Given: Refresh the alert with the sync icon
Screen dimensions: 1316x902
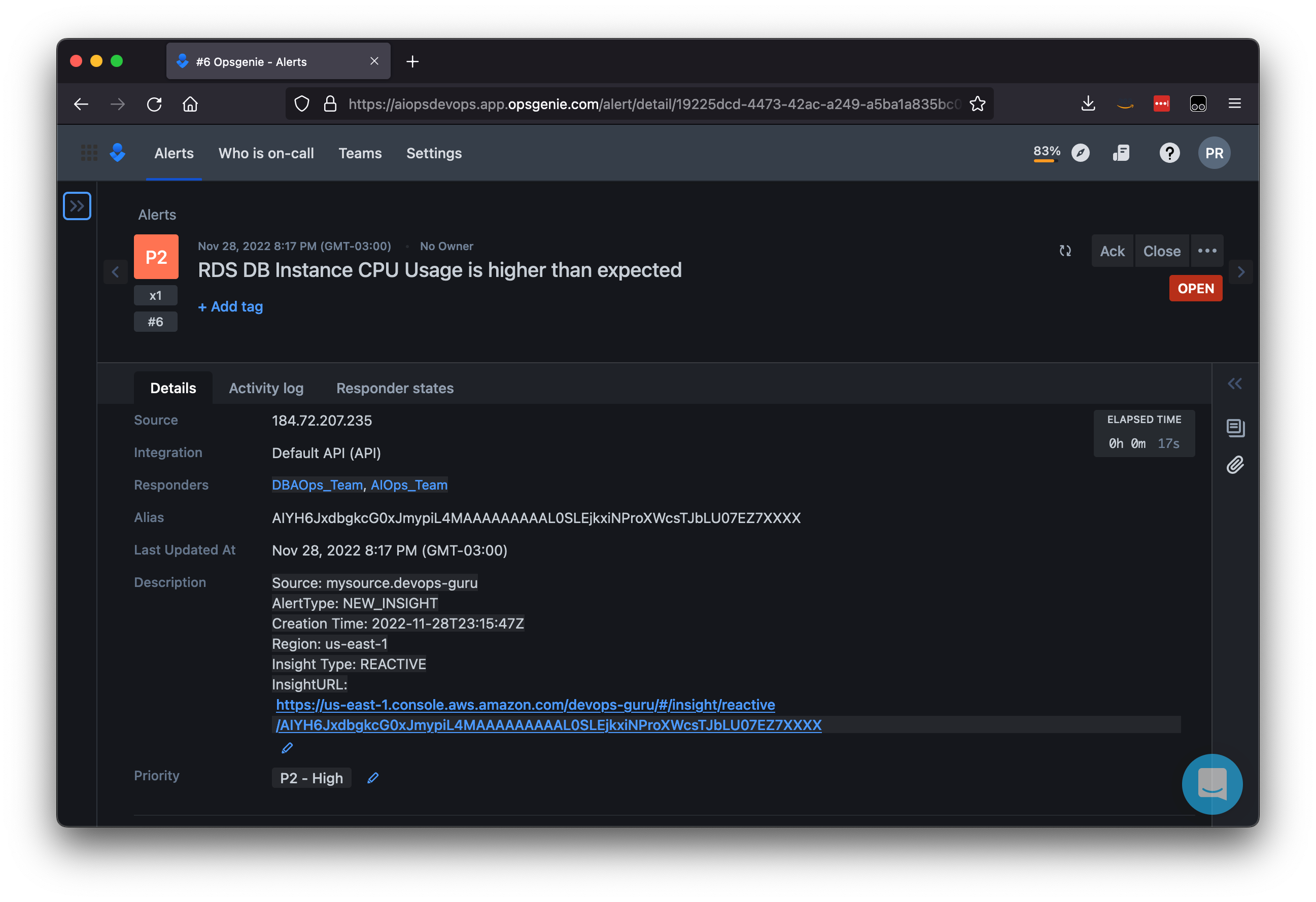Looking at the screenshot, I should coord(1065,251).
